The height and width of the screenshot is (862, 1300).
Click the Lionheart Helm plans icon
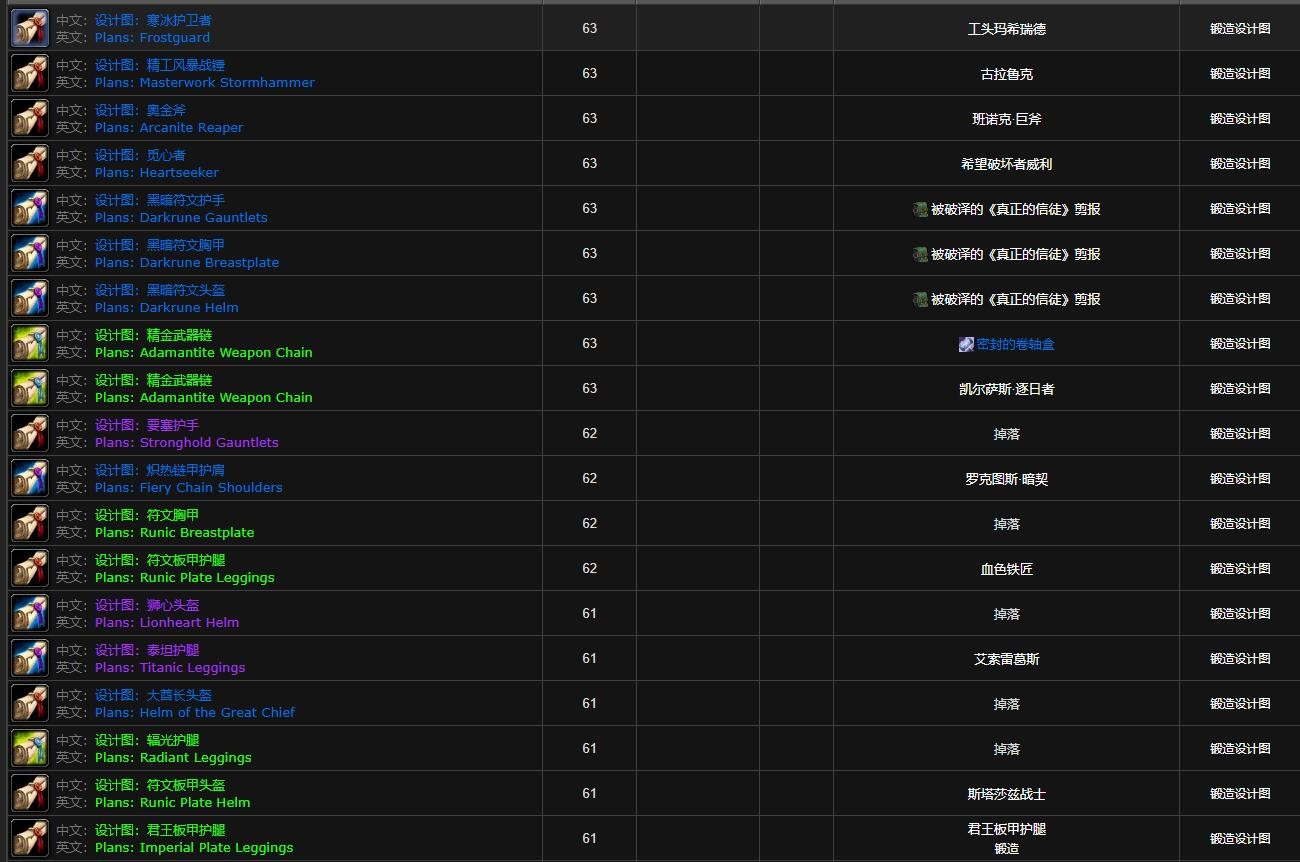tap(30, 614)
